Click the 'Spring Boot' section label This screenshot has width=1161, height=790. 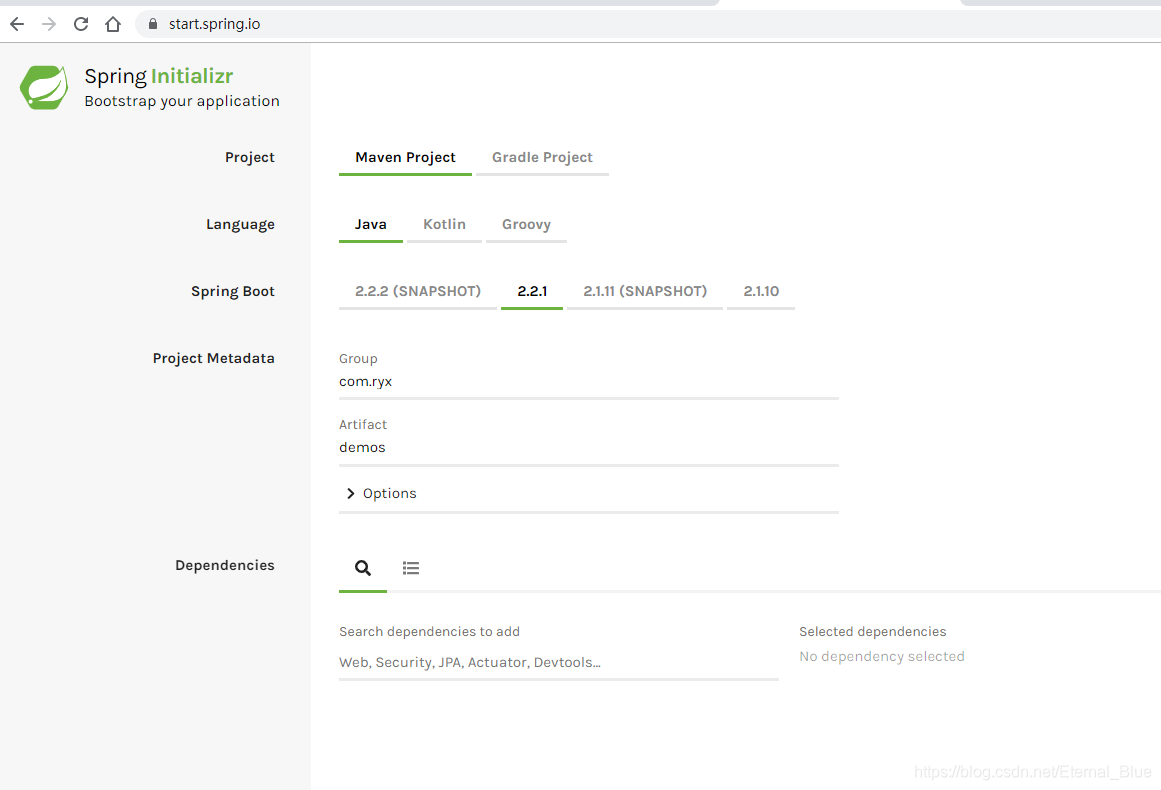tap(232, 292)
